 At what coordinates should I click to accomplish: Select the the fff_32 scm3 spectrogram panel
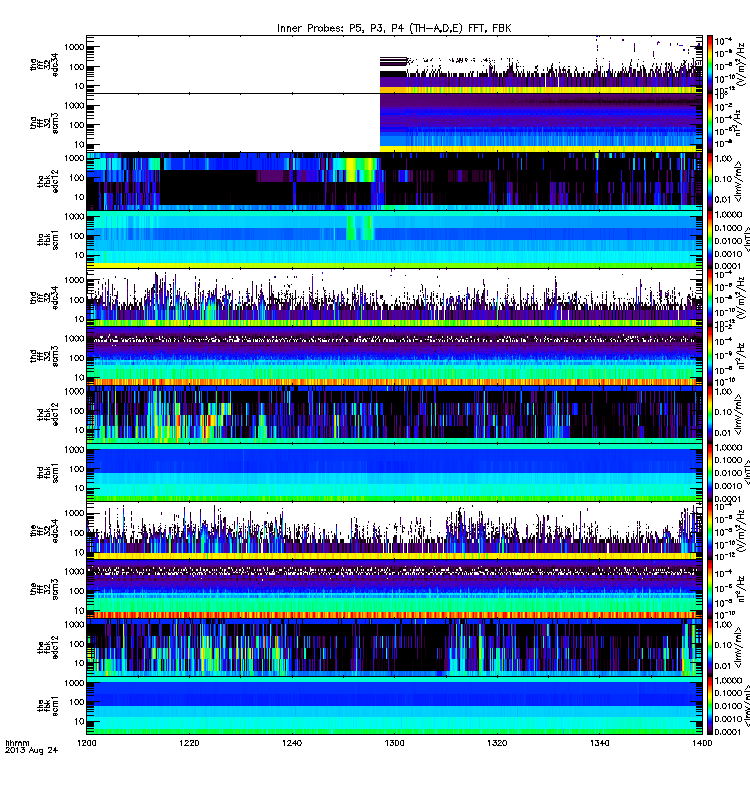[394, 588]
